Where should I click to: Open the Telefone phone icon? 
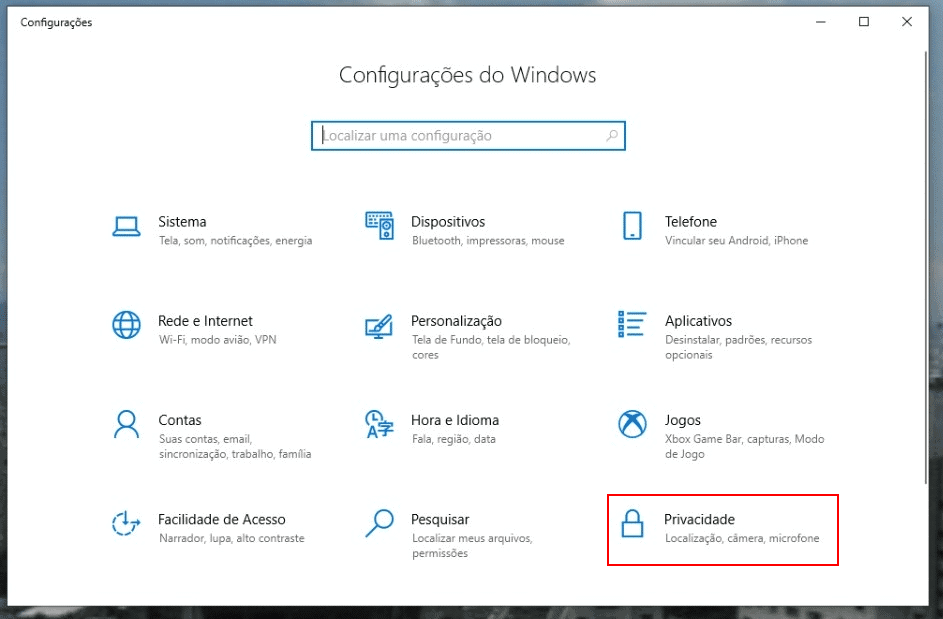pyautogui.click(x=632, y=226)
